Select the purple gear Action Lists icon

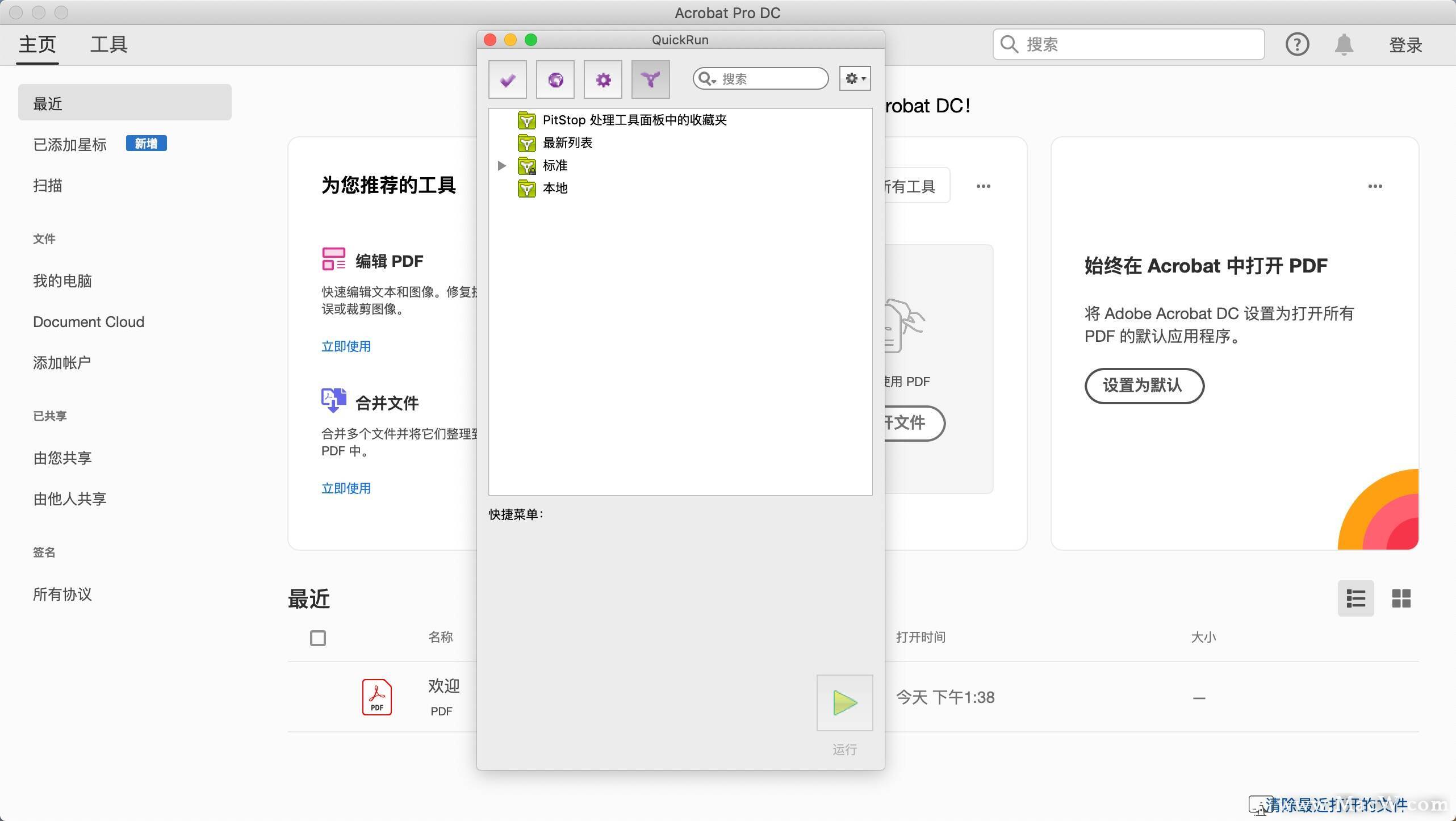tap(603, 79)
